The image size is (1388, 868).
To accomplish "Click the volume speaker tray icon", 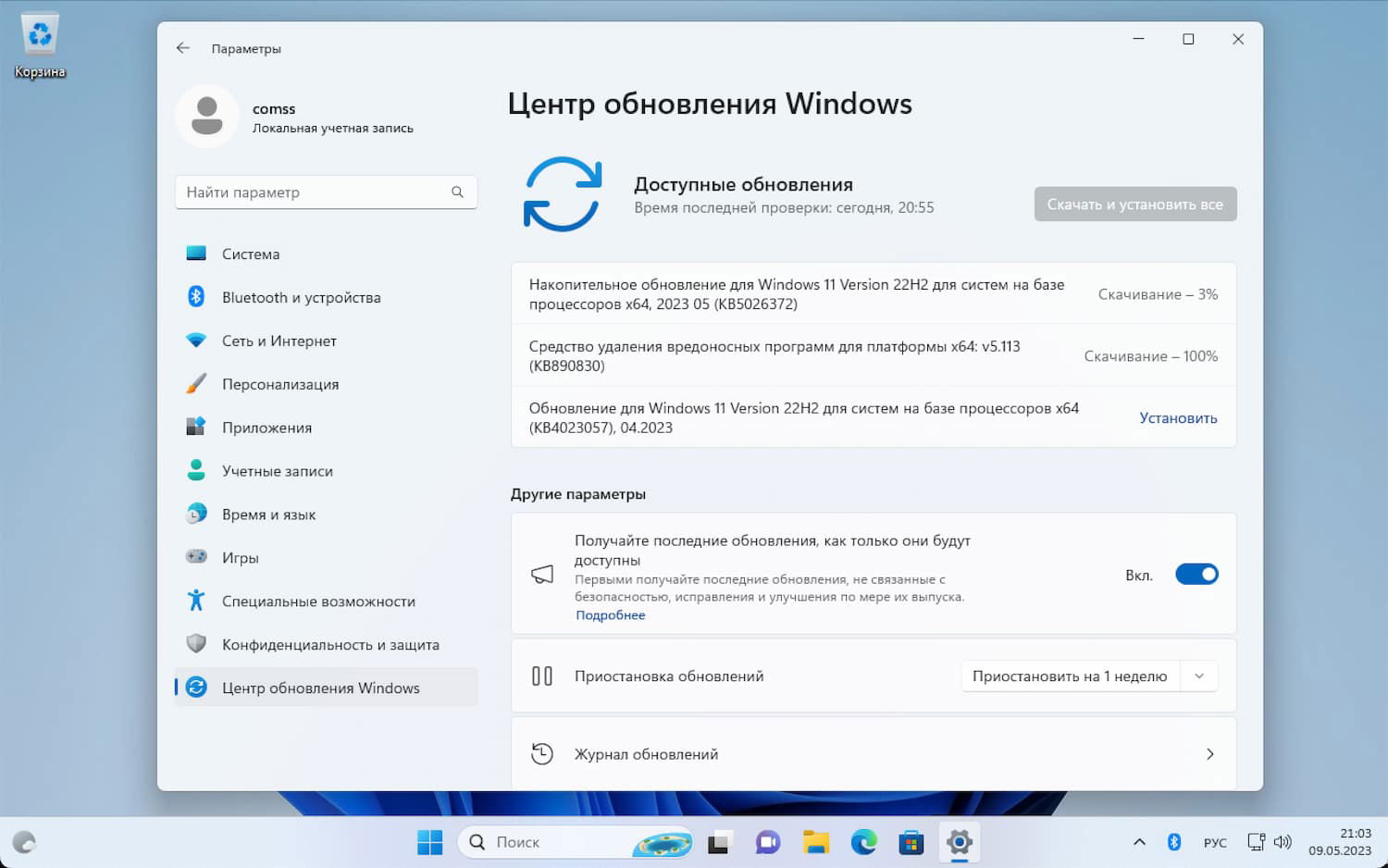I will tap(1283, 842).
